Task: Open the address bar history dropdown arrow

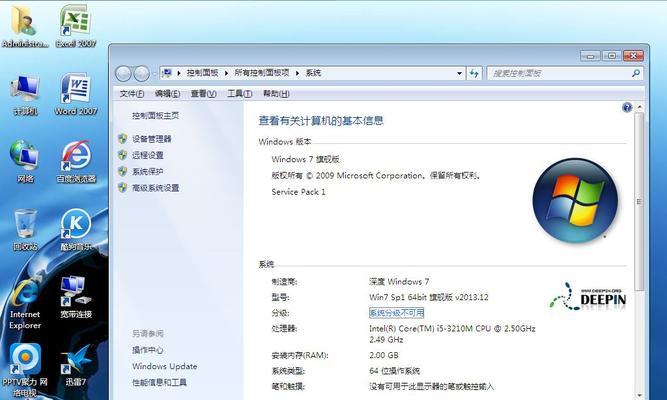Action: 459,73
